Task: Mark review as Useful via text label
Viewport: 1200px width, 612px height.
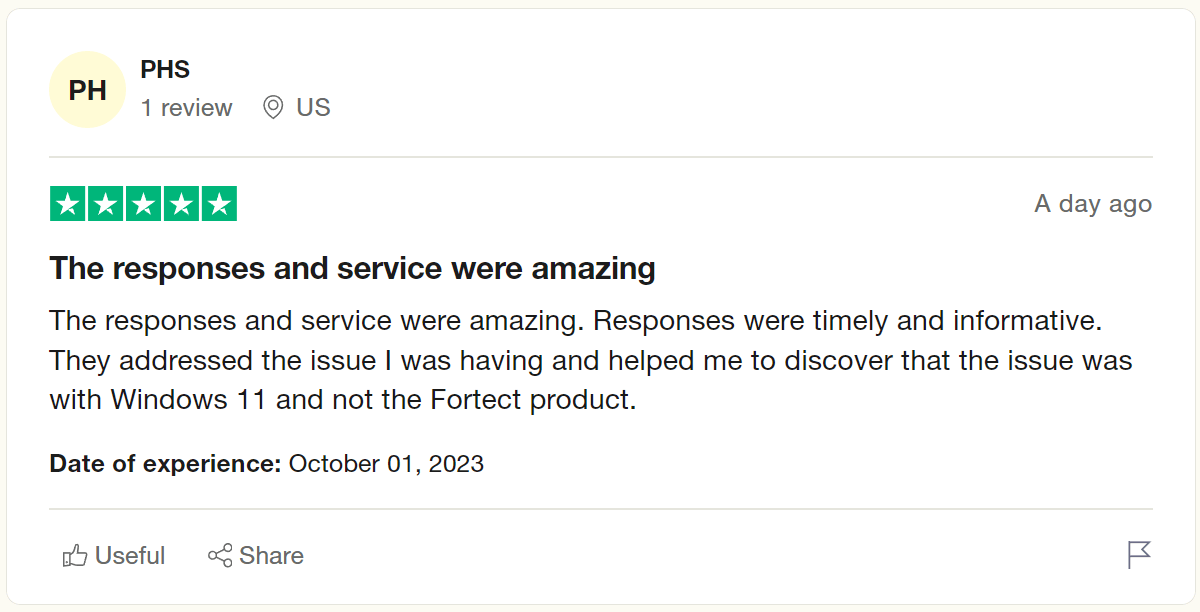Action: tap(130, 556)
